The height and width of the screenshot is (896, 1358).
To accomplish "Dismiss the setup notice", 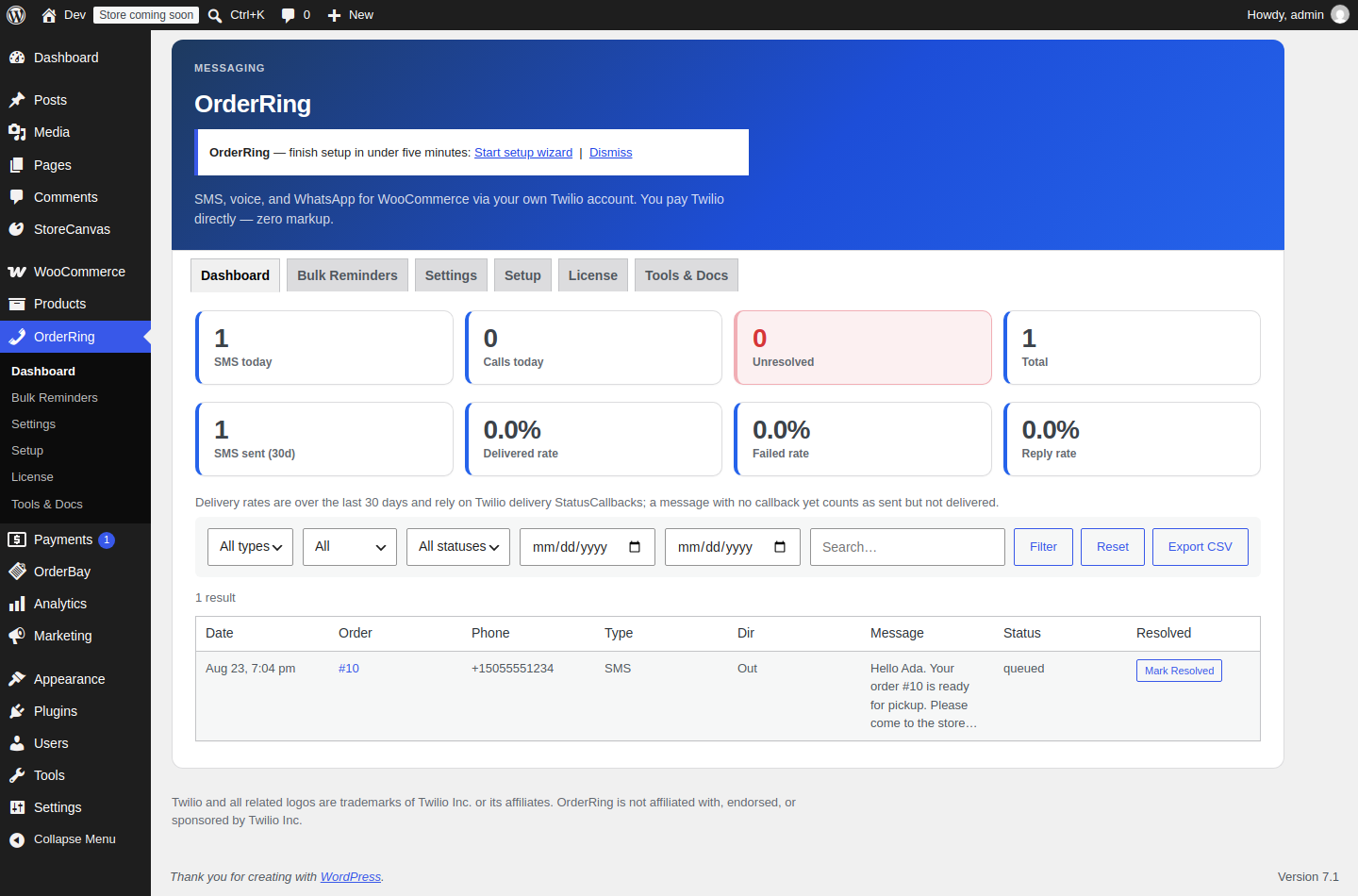I will (610, 153).
